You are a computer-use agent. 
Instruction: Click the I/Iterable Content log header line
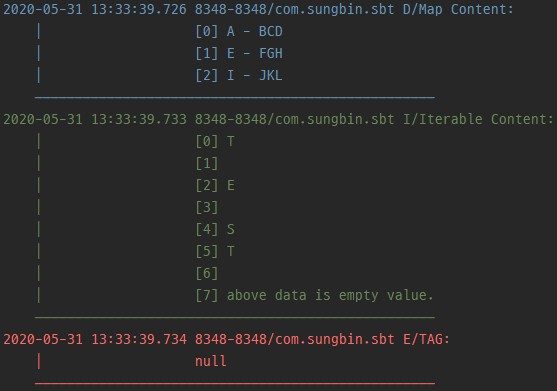[x=278, y=119]
